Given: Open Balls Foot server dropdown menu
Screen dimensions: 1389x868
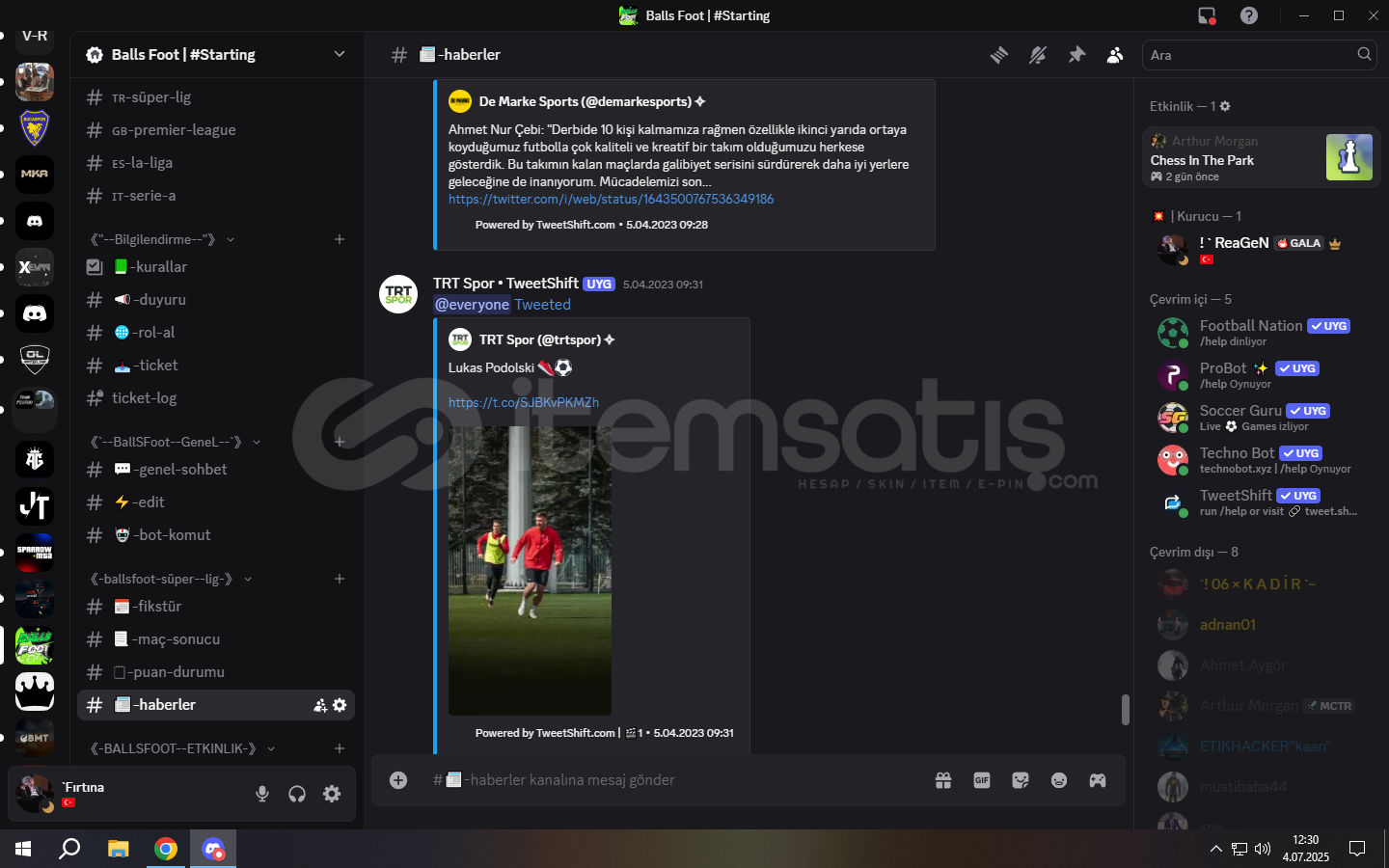Looking at the screenshot, I should coord(340,54).
